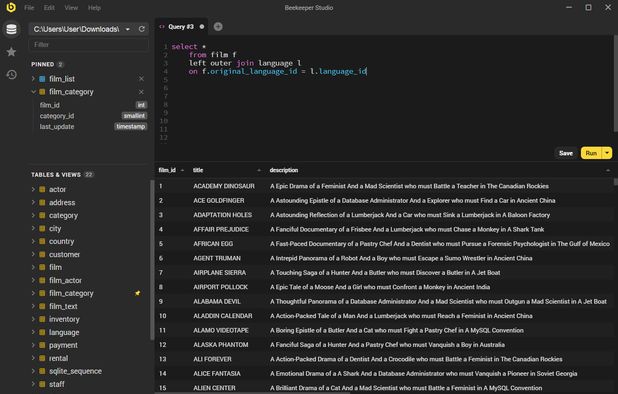Expand the sqlite_sequence table columns

point(33,371)
